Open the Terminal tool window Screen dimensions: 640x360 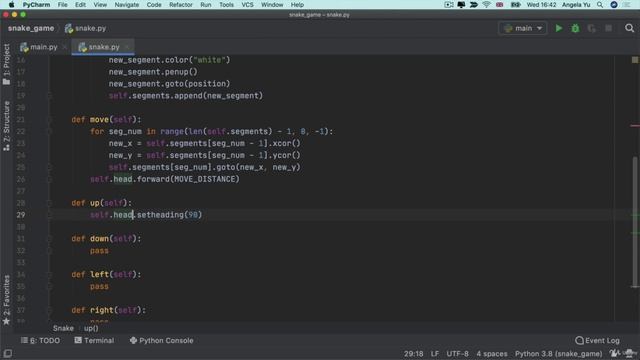pos(94,340)
